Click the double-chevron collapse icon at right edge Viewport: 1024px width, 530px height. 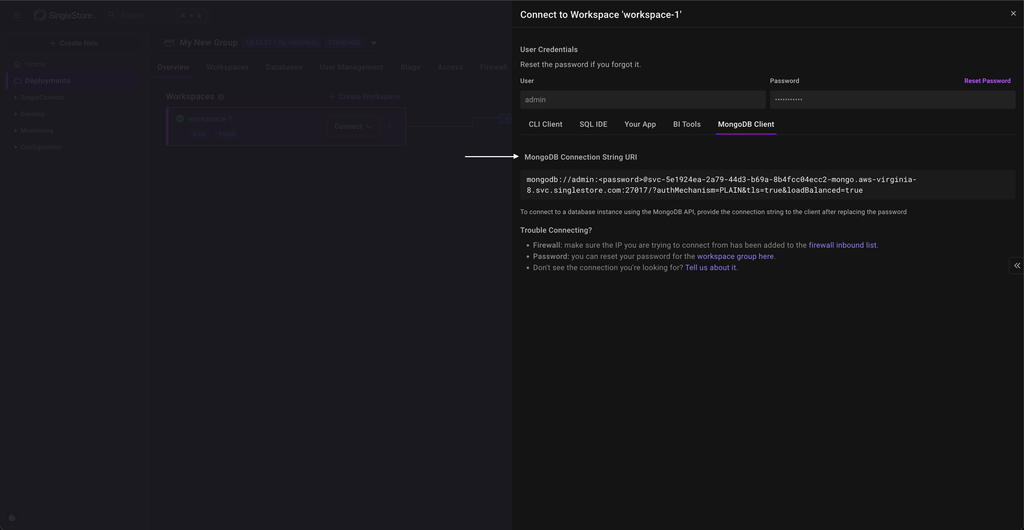(x=1017, y=265)
